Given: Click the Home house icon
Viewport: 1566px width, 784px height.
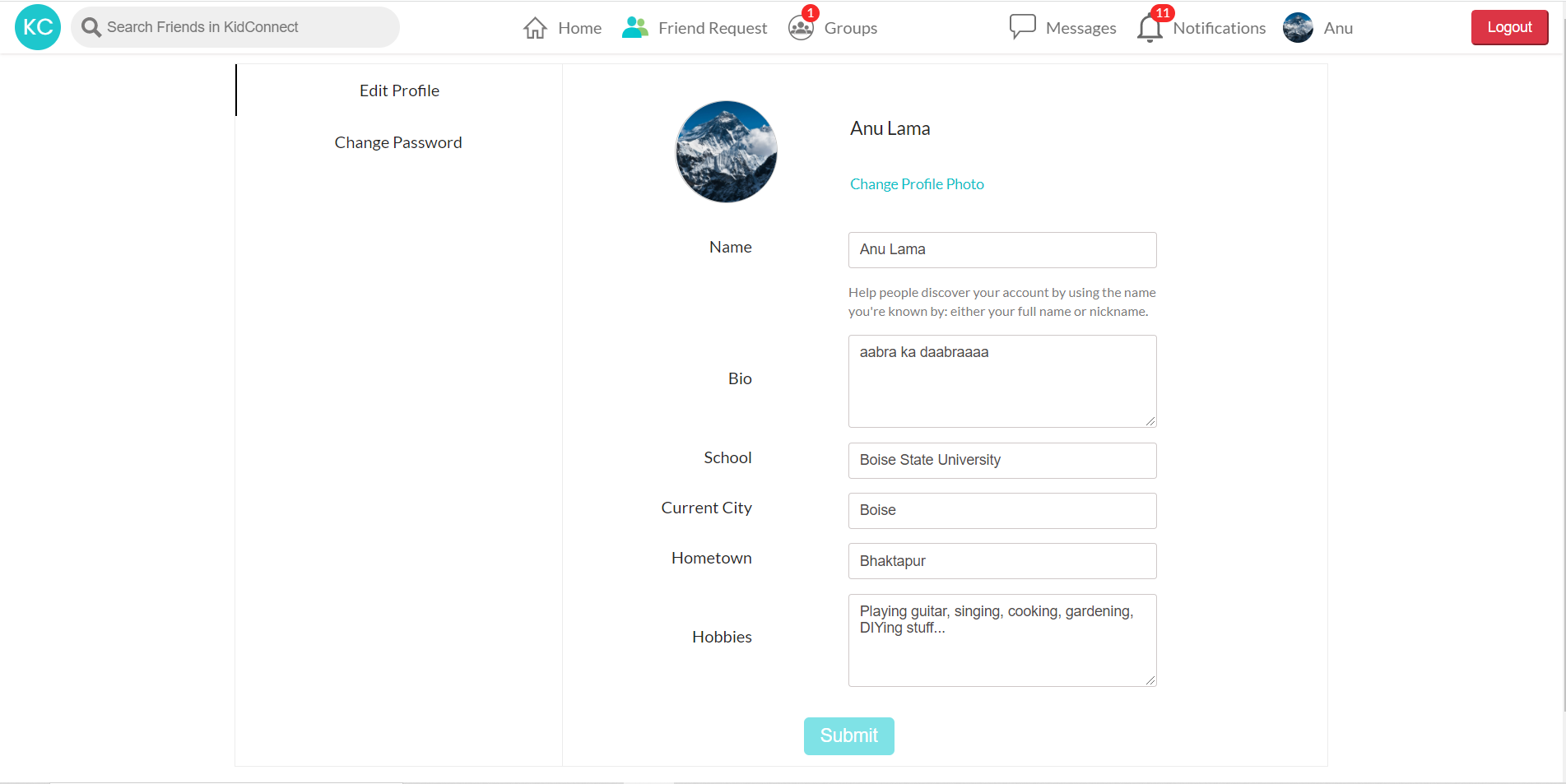Looking at the screenshot, I should tap(535, 28).
